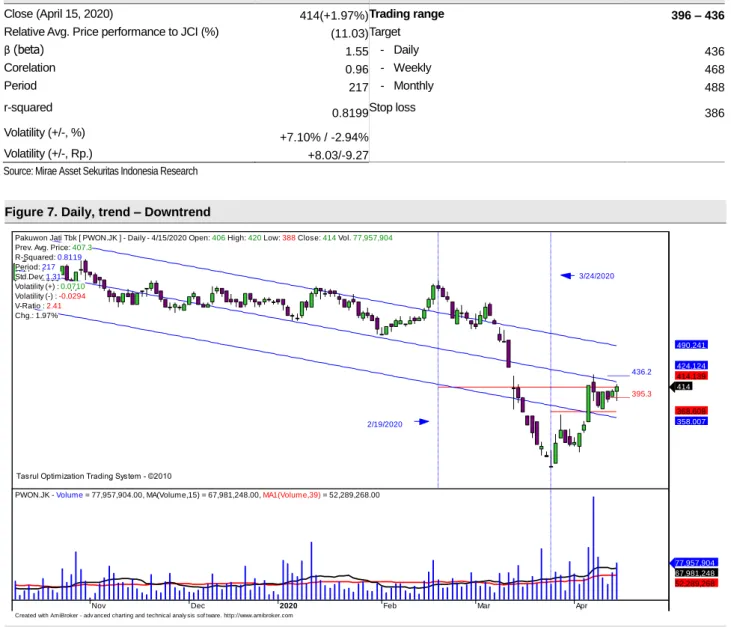Select the table period value '217'

click(359, 87)
